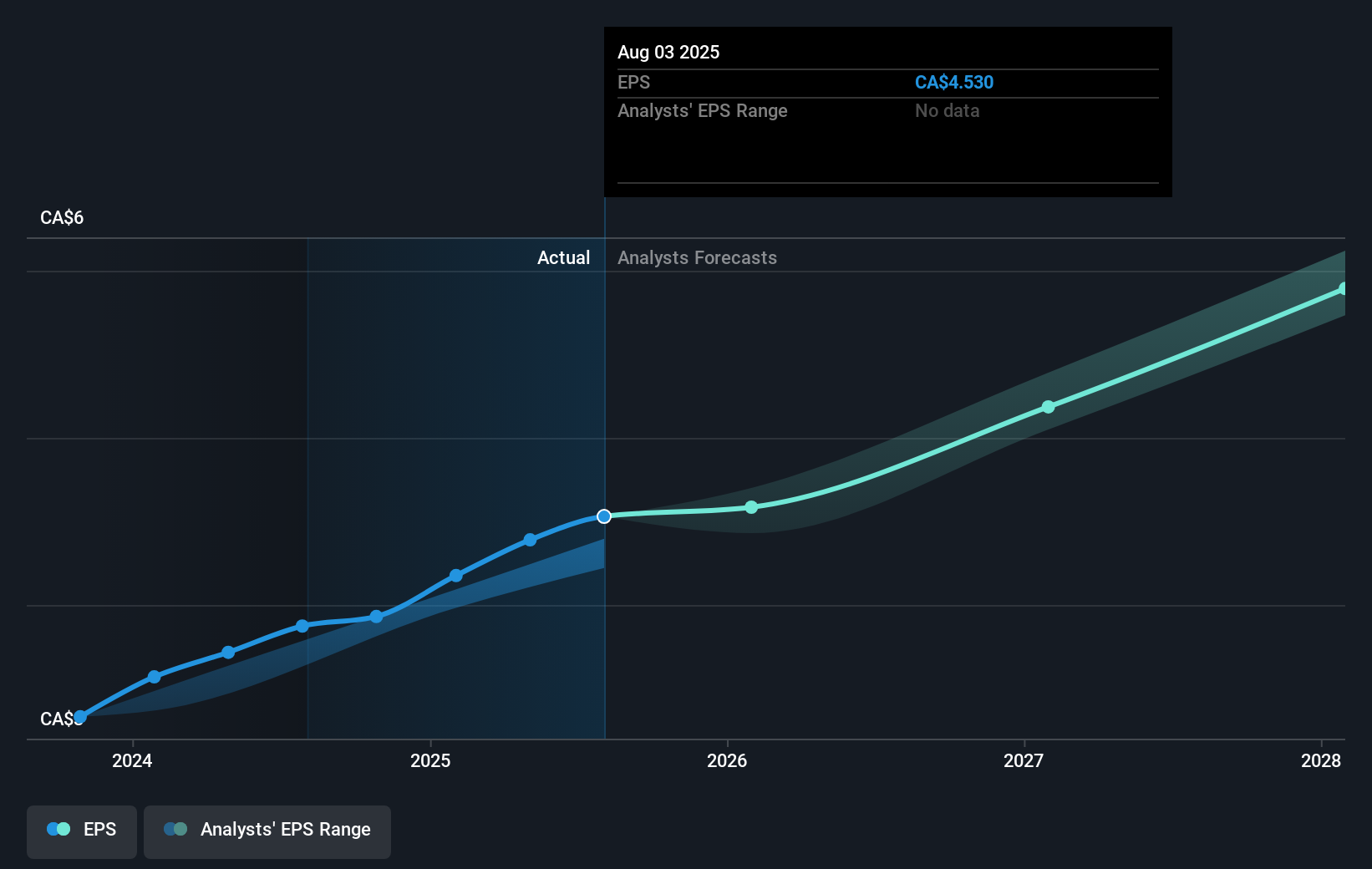The image size is (1372, 869).
Task: Click the EPS legend color dots icon
Action: tap(58, 830)
